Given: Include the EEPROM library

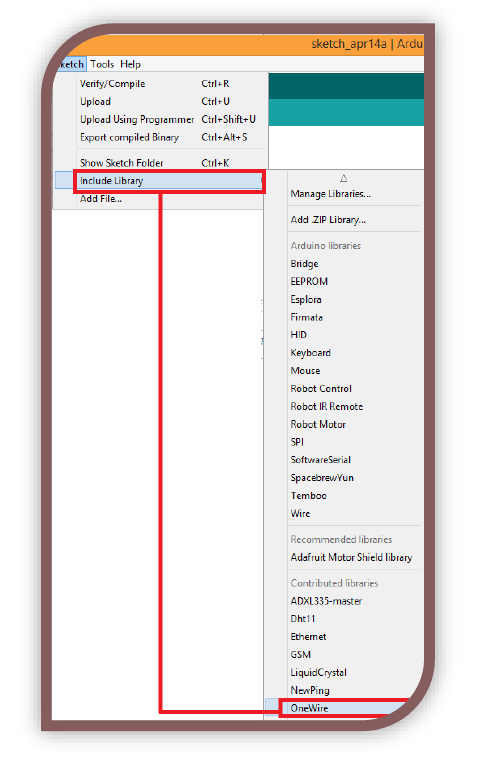Looking at the screenshot, I should pyautogui.click(x=309, y=282).
